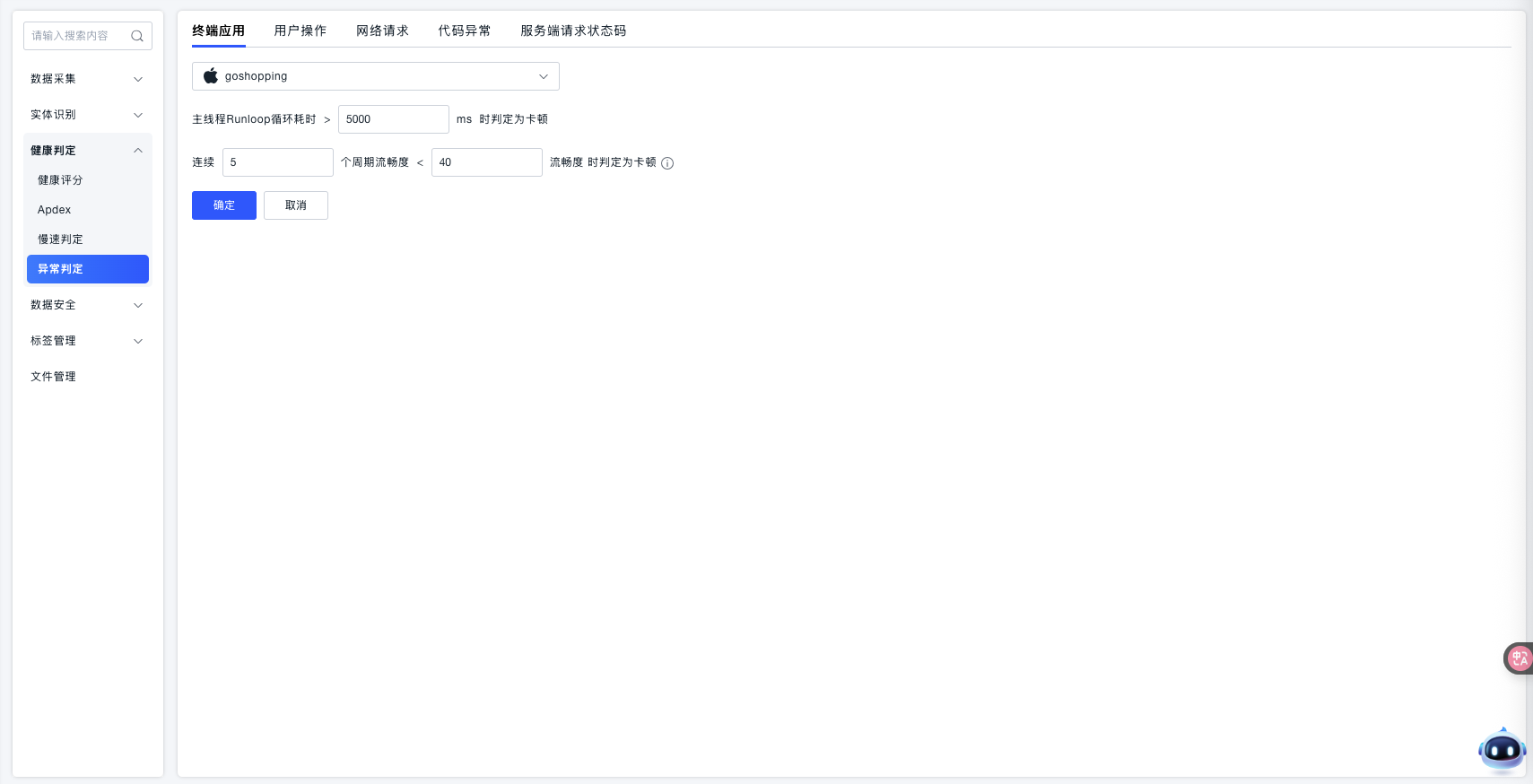The width and height of the screenshot is (1533, 784).
Task: Open 健康评分 in the sidebar
Action: 60,180
